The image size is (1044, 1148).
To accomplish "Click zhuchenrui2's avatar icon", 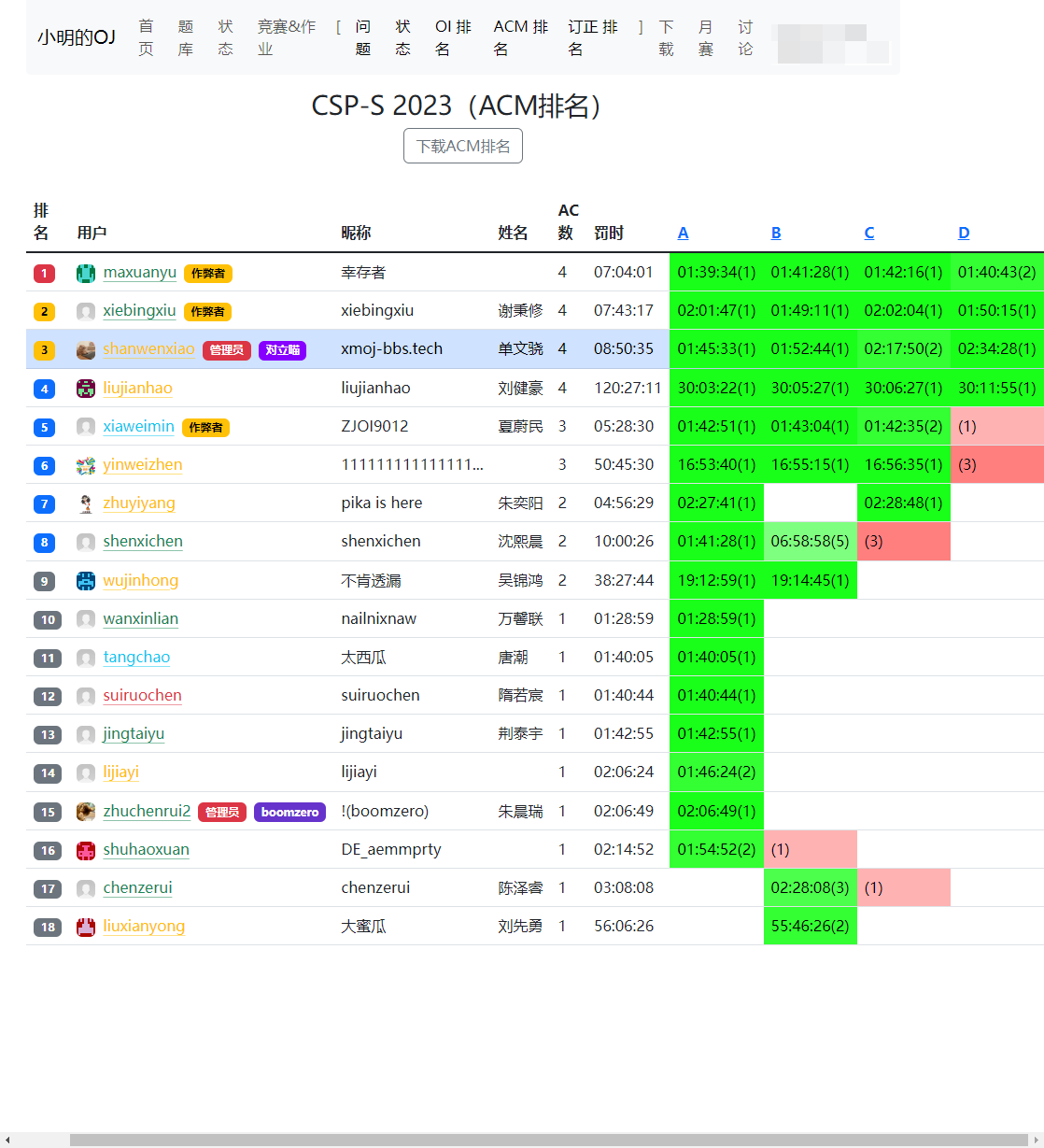I will point(86,812).
